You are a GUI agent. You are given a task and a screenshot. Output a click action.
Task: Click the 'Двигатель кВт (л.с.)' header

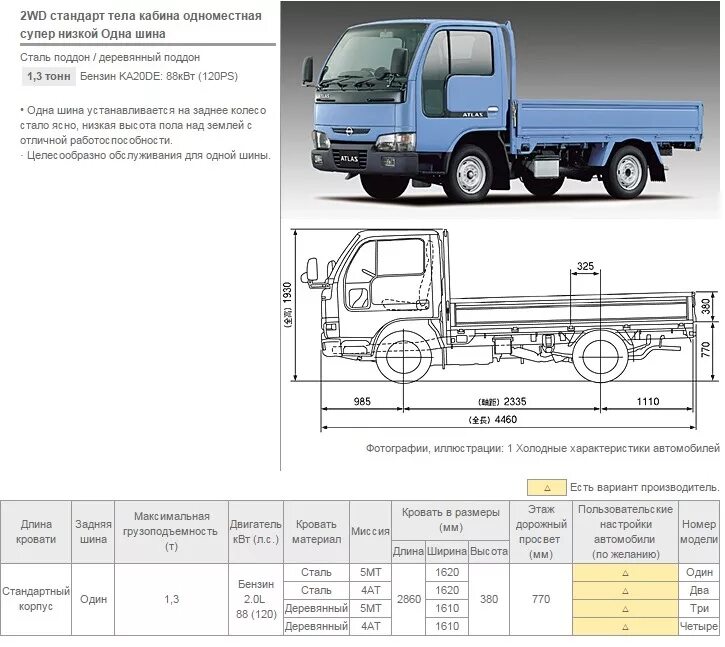pyautogui.click(x=256, y=532)
